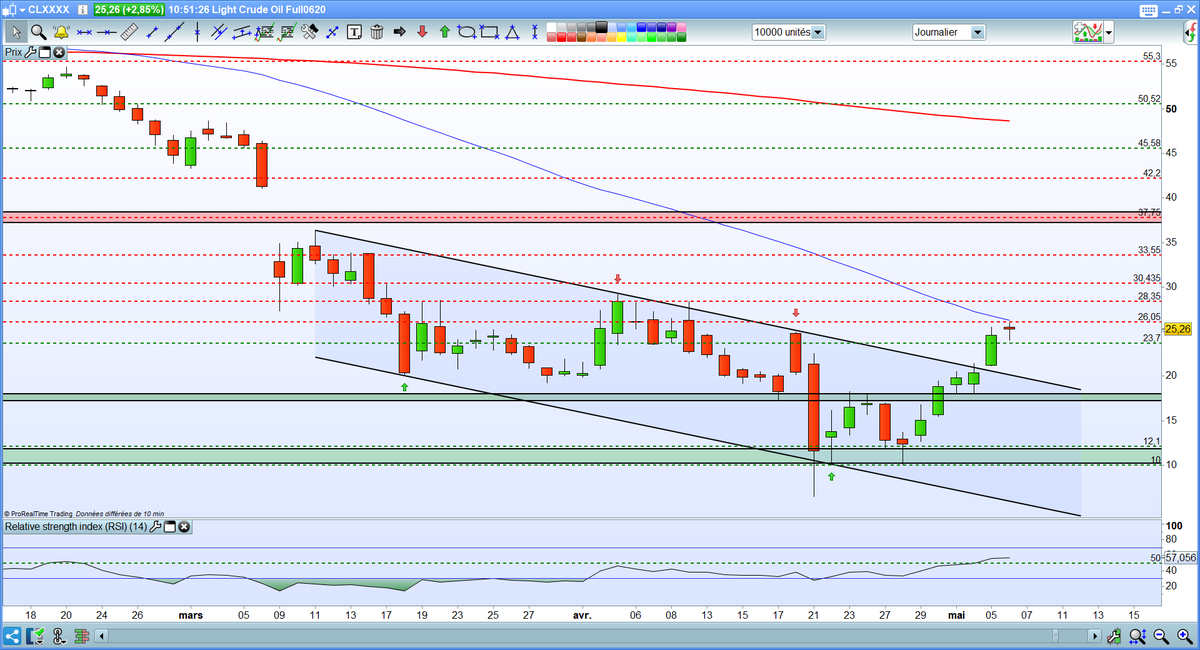1200x650 pixels.
Task: Click the 37,75 price level label
Action: pyautogui.click(x=1149, y=212)
